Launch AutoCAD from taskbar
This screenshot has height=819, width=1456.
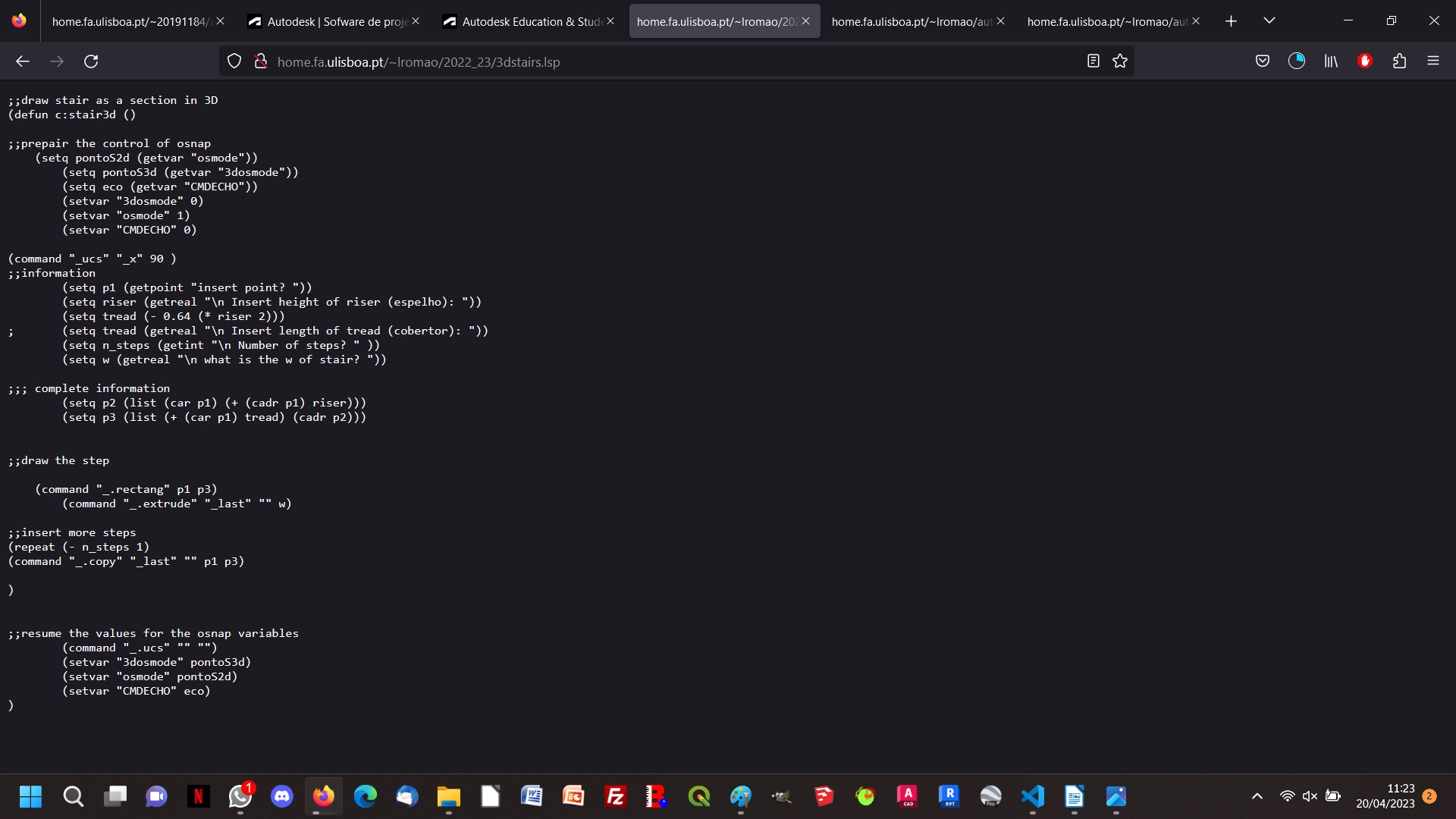tap(908, 796)
